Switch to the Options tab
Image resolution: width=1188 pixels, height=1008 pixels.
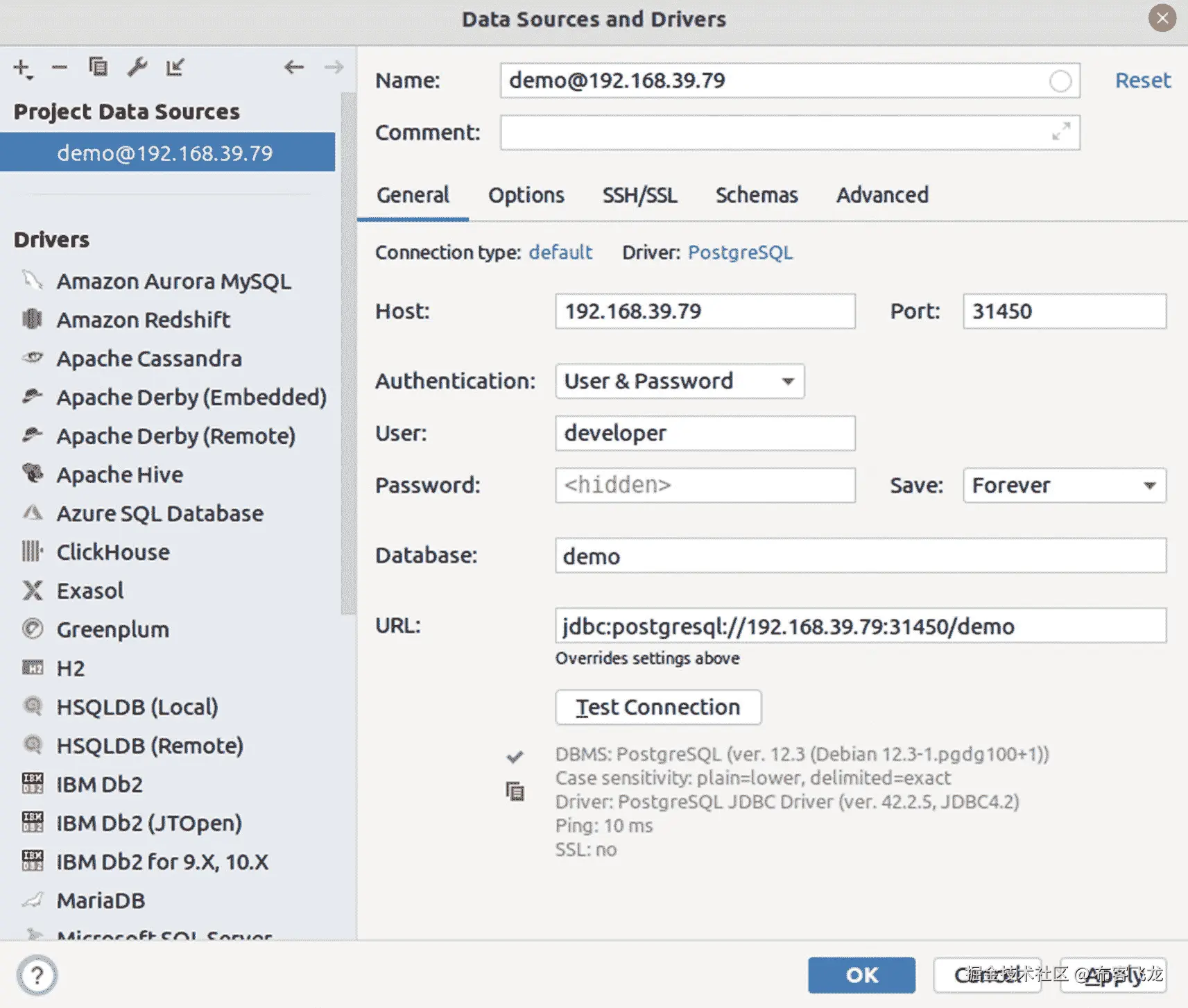pos(526,195)
